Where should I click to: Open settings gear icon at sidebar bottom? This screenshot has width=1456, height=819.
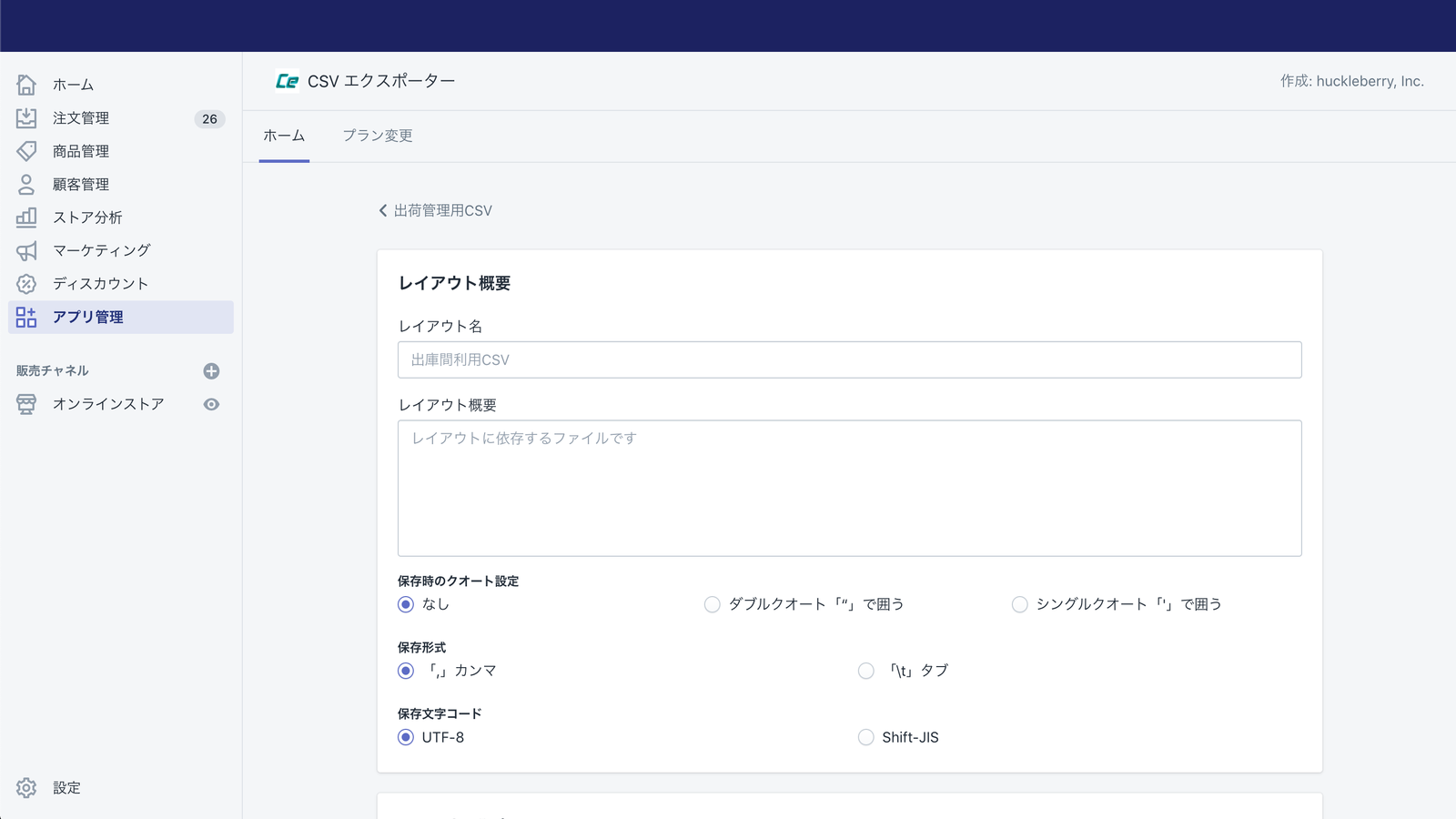[26, 788]
